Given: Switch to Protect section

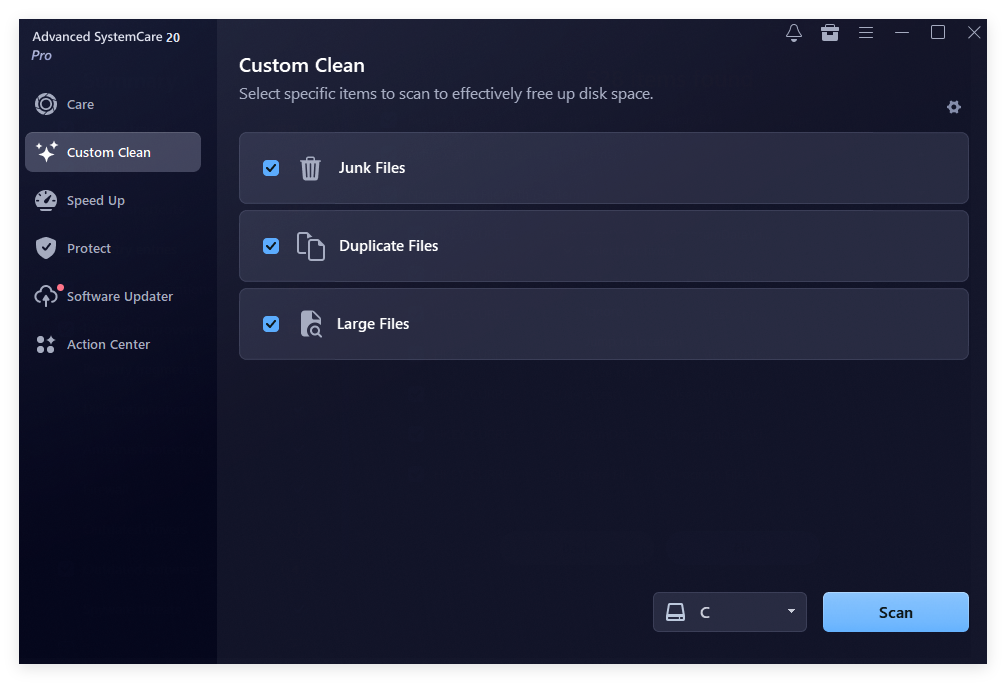Looking at the screenshot, I should pyautogui.click(x=89, y=249).
